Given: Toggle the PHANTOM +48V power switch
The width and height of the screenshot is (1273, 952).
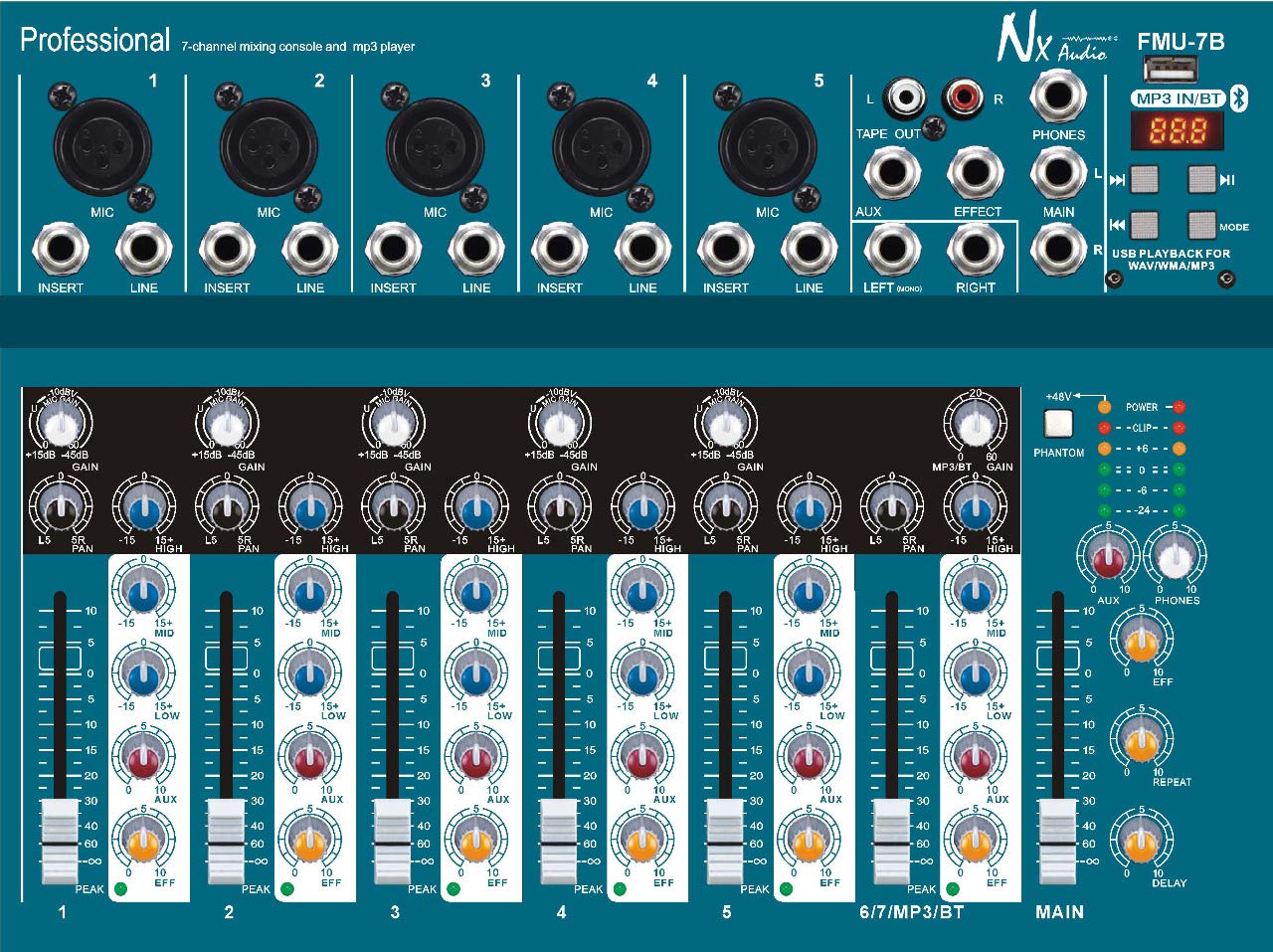Looking at the screenshot, I should coord(1057,426).
